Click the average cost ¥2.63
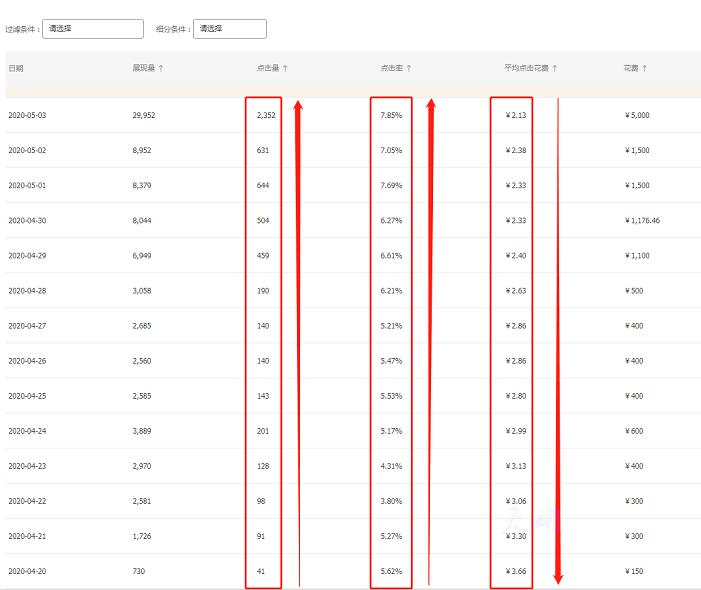The height and width of the screenshot is (590, 701). pyautogui.click(x=516, y=291)
